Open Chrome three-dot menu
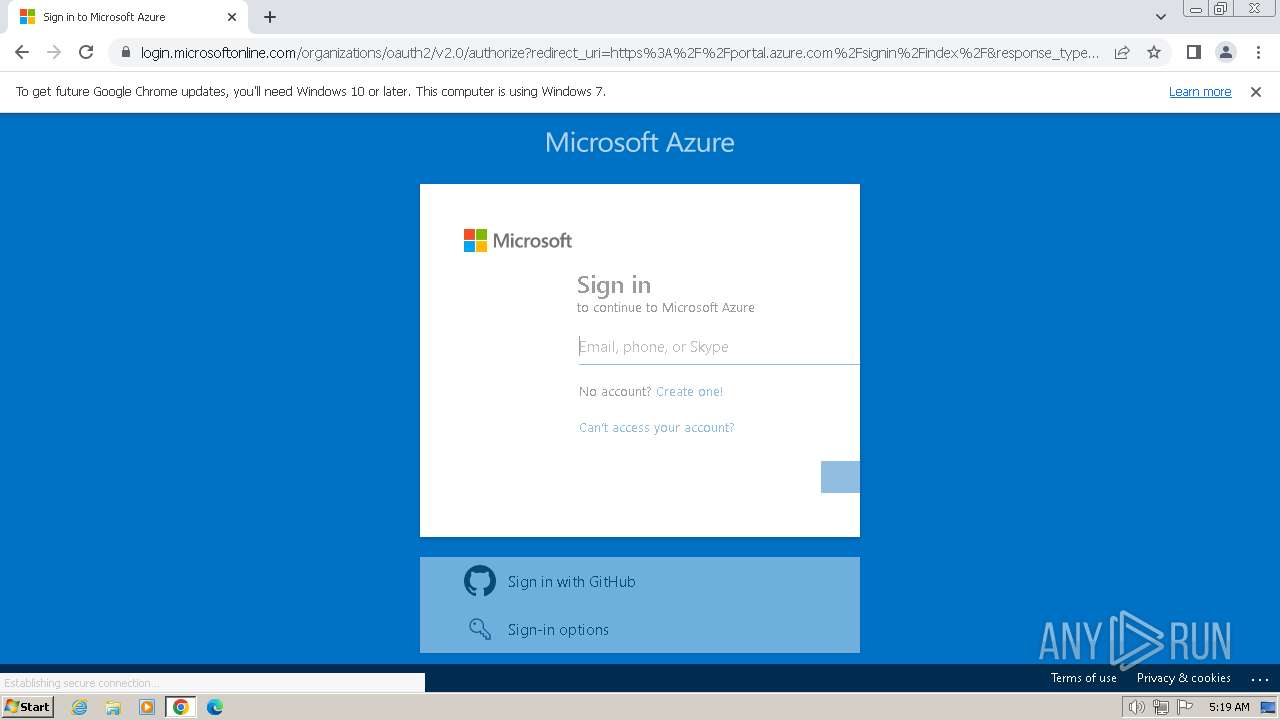 pos(1258,52)
